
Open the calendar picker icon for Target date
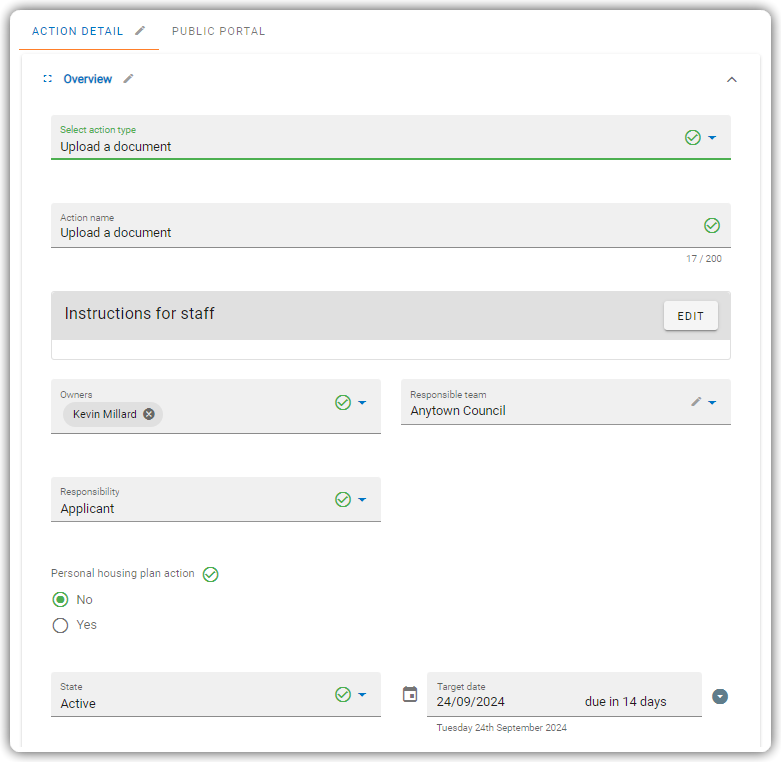pos(410,694)
